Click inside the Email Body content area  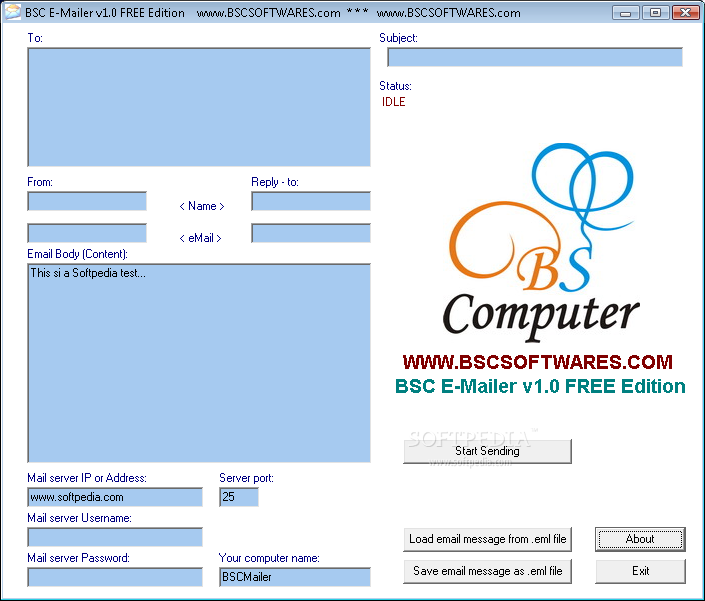[x=199, y=363]
